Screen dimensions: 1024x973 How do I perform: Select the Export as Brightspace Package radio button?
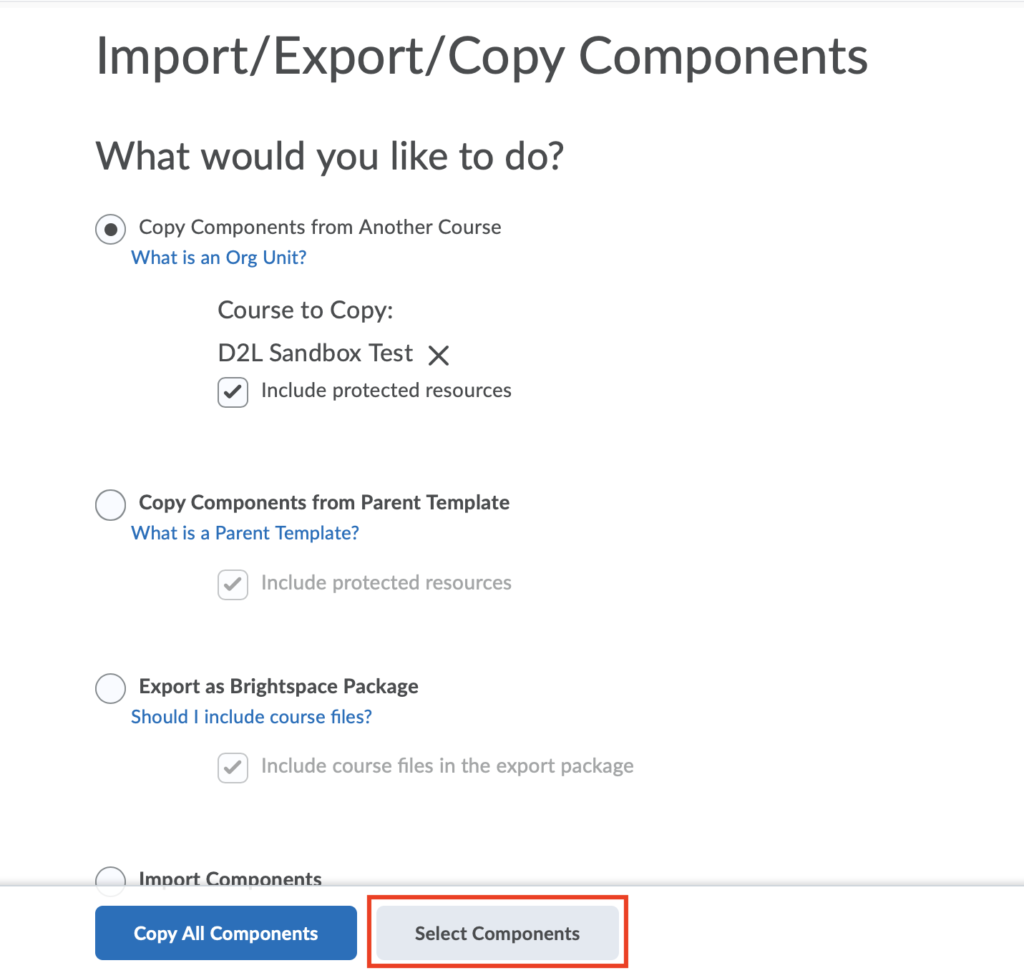(x=110, y=688)
